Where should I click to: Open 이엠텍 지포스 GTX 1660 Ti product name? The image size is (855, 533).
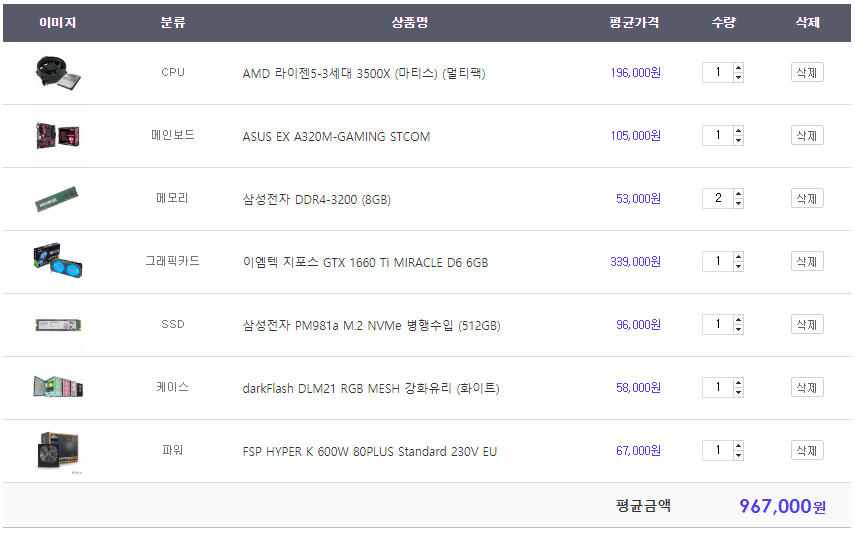coord(365,262)
